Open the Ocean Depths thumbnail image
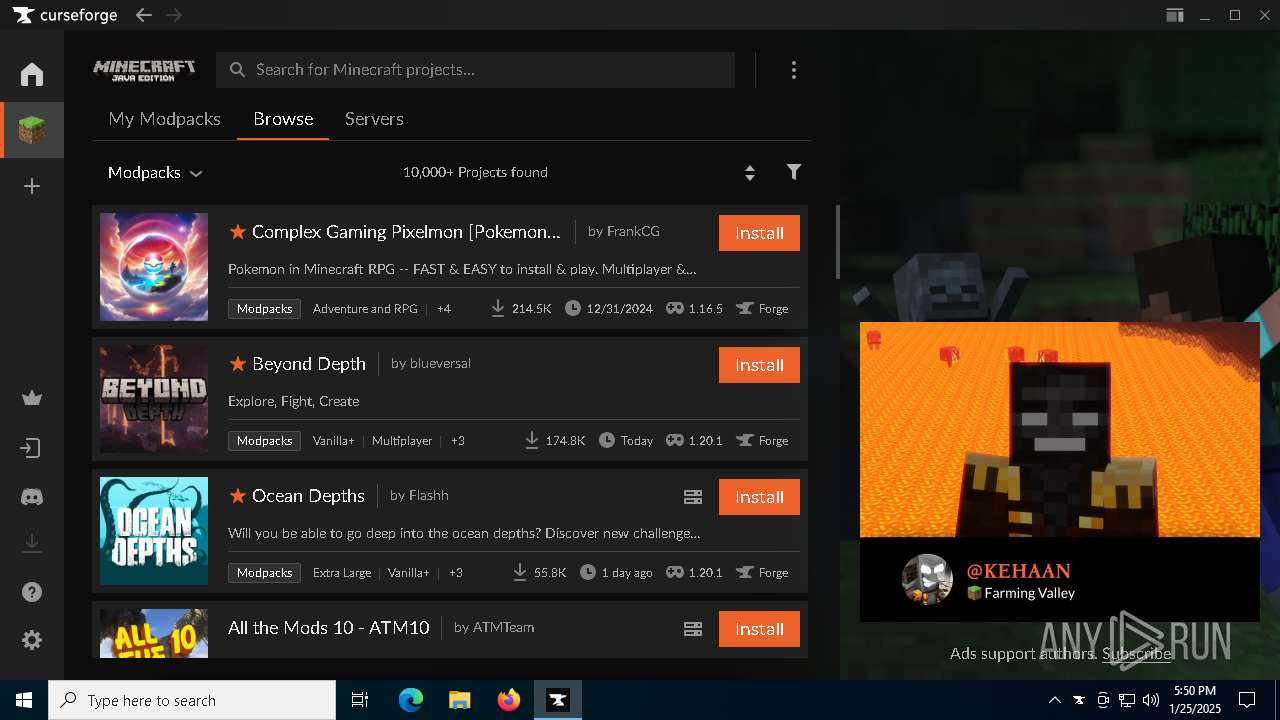1280x720 pixels. click(x=154, y=531)
